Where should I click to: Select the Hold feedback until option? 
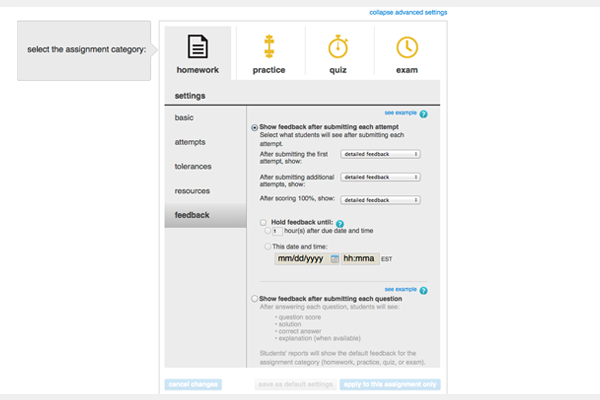tap(263, 222)
